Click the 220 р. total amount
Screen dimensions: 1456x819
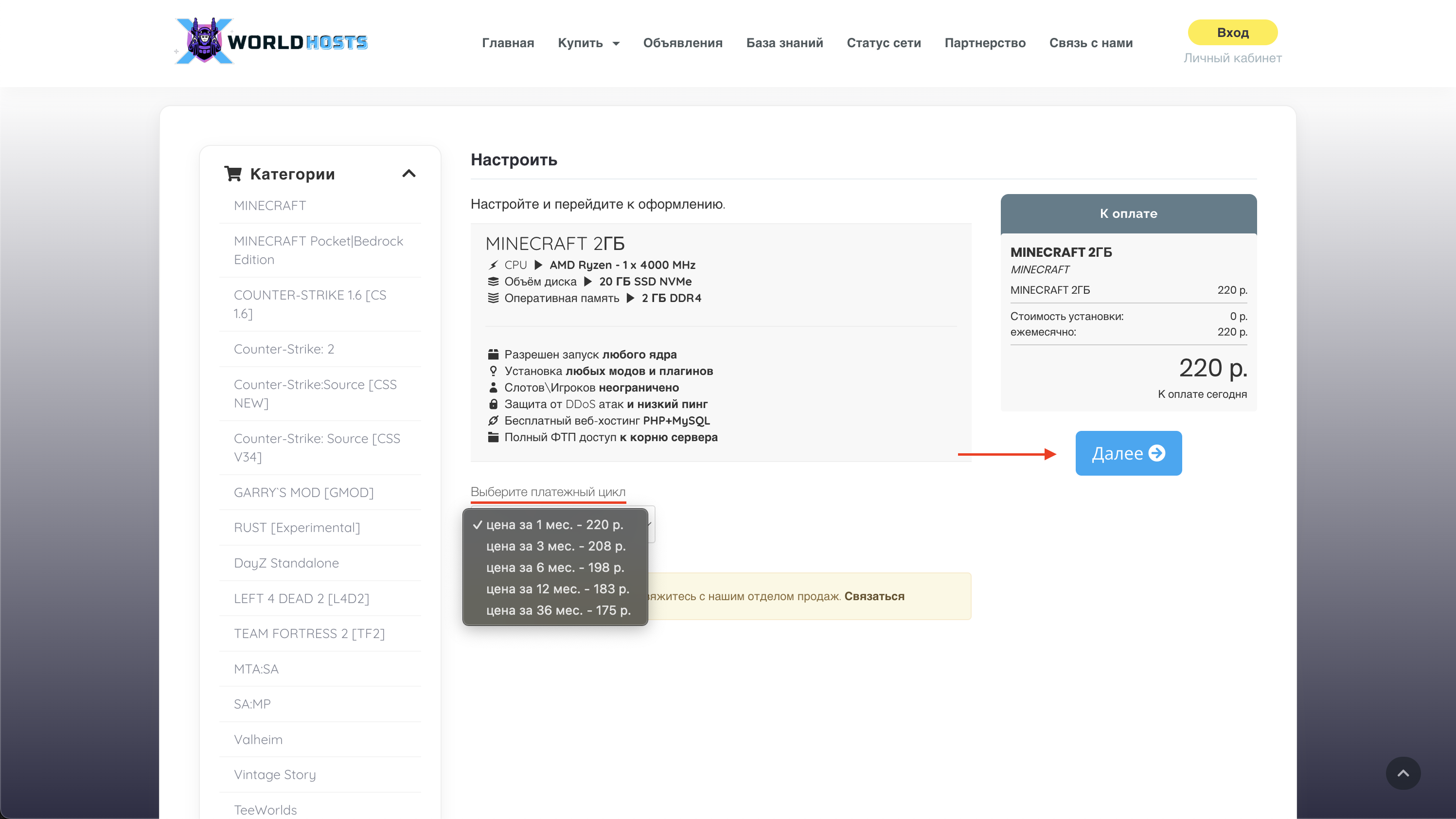pyautogui.click(x=1212, y=368)
